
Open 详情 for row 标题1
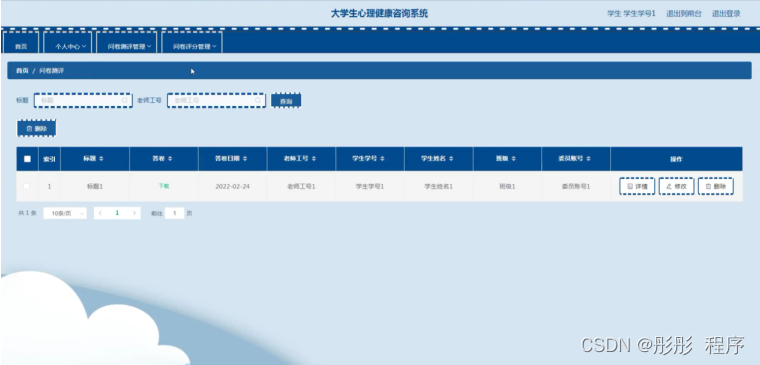[x=637, y=186]
